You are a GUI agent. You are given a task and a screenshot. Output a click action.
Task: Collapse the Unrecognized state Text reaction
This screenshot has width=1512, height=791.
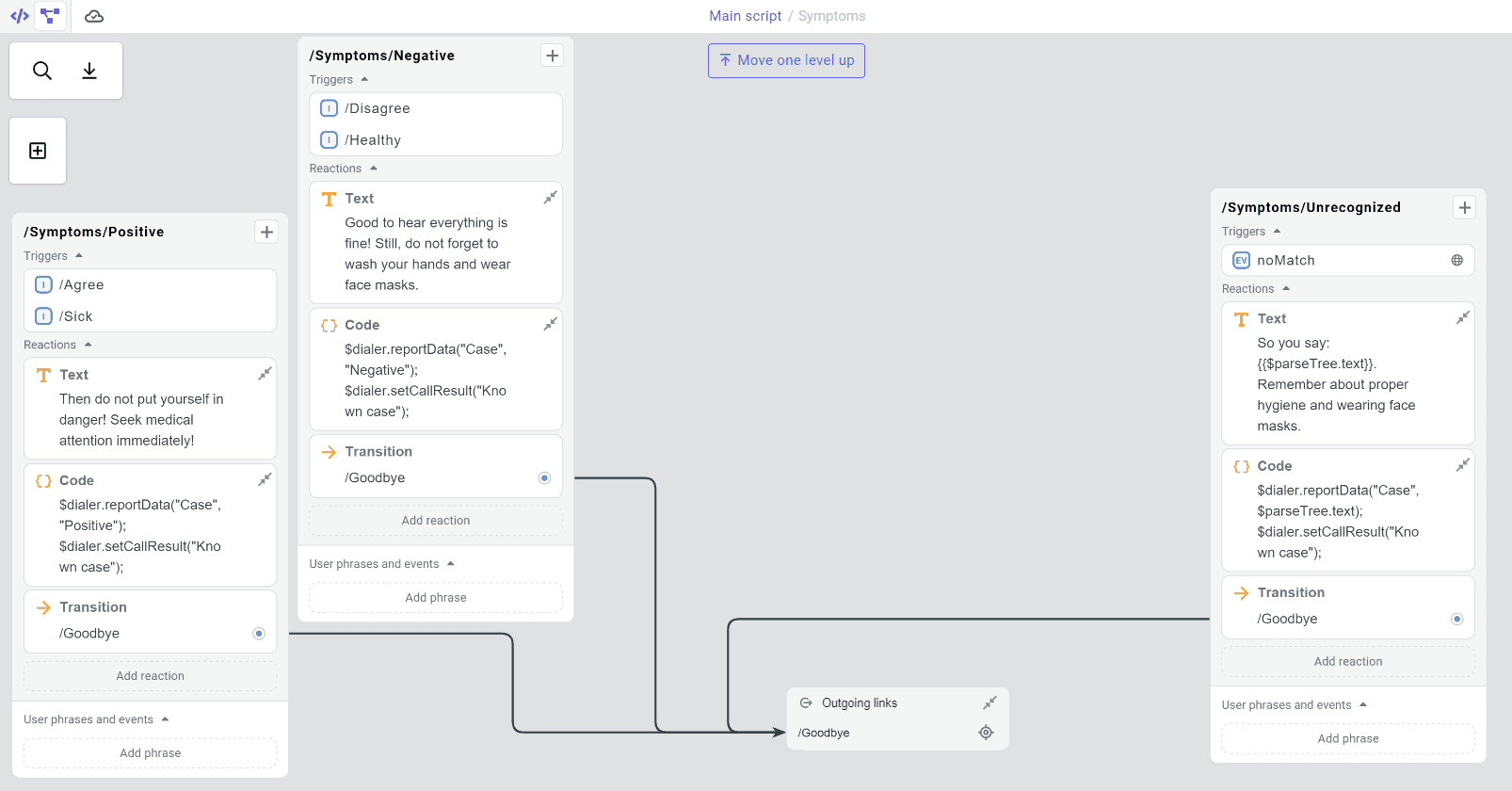pyautogui.click(x=1462, y=318)
